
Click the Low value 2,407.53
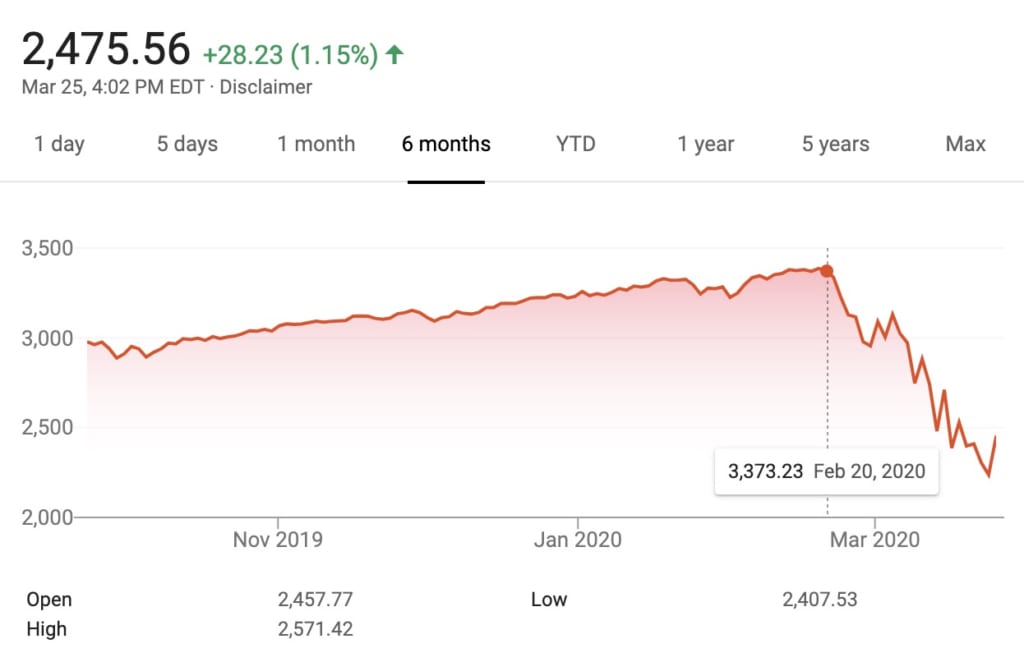[x=819, y=600]
